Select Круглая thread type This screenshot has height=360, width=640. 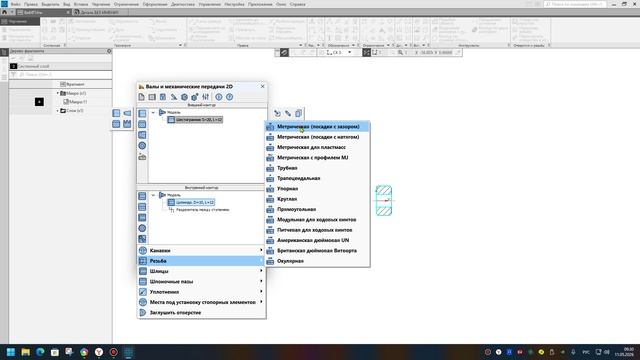point(318,199)
